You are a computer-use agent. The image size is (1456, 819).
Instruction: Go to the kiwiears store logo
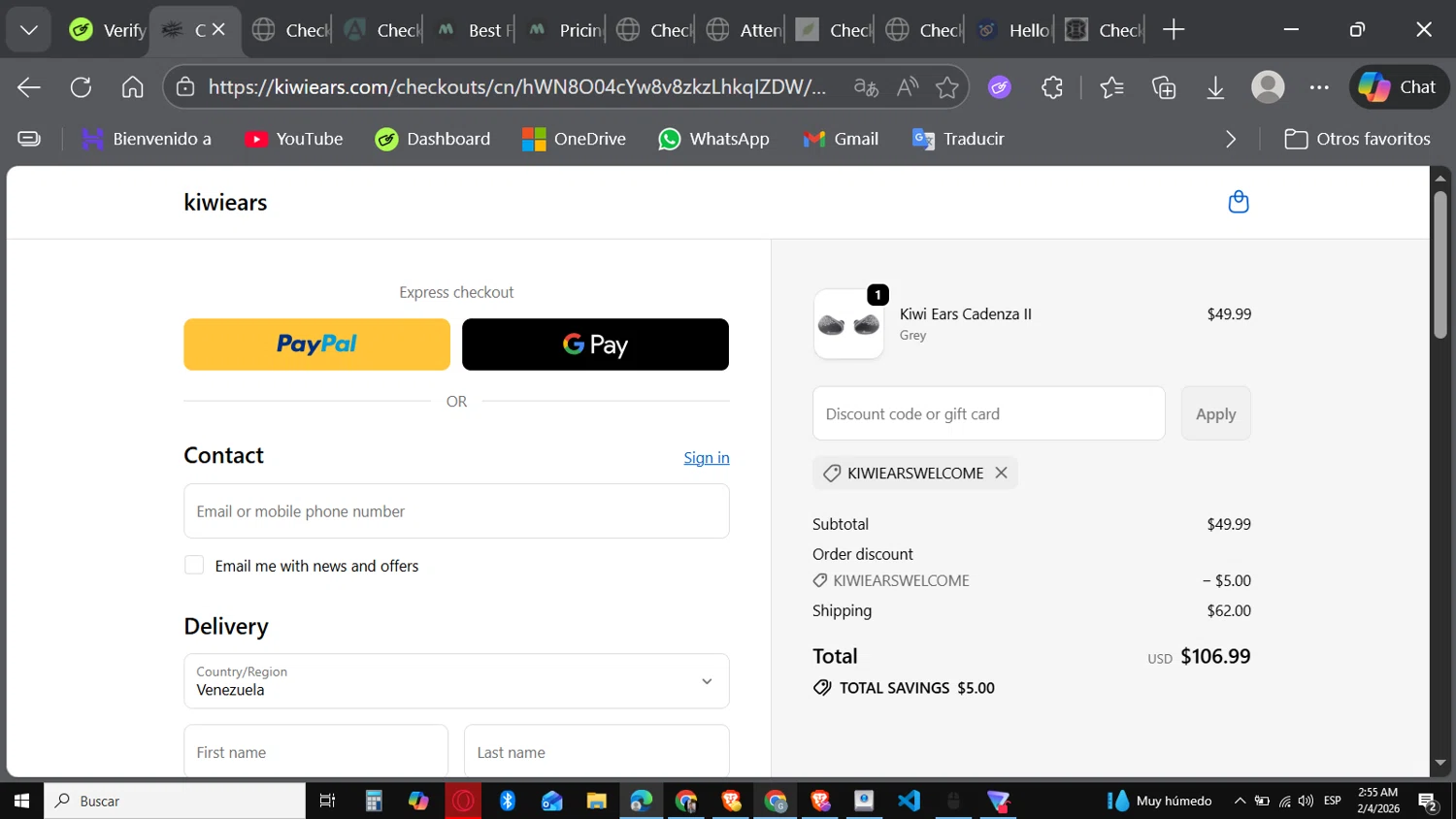tap(225, 202)
